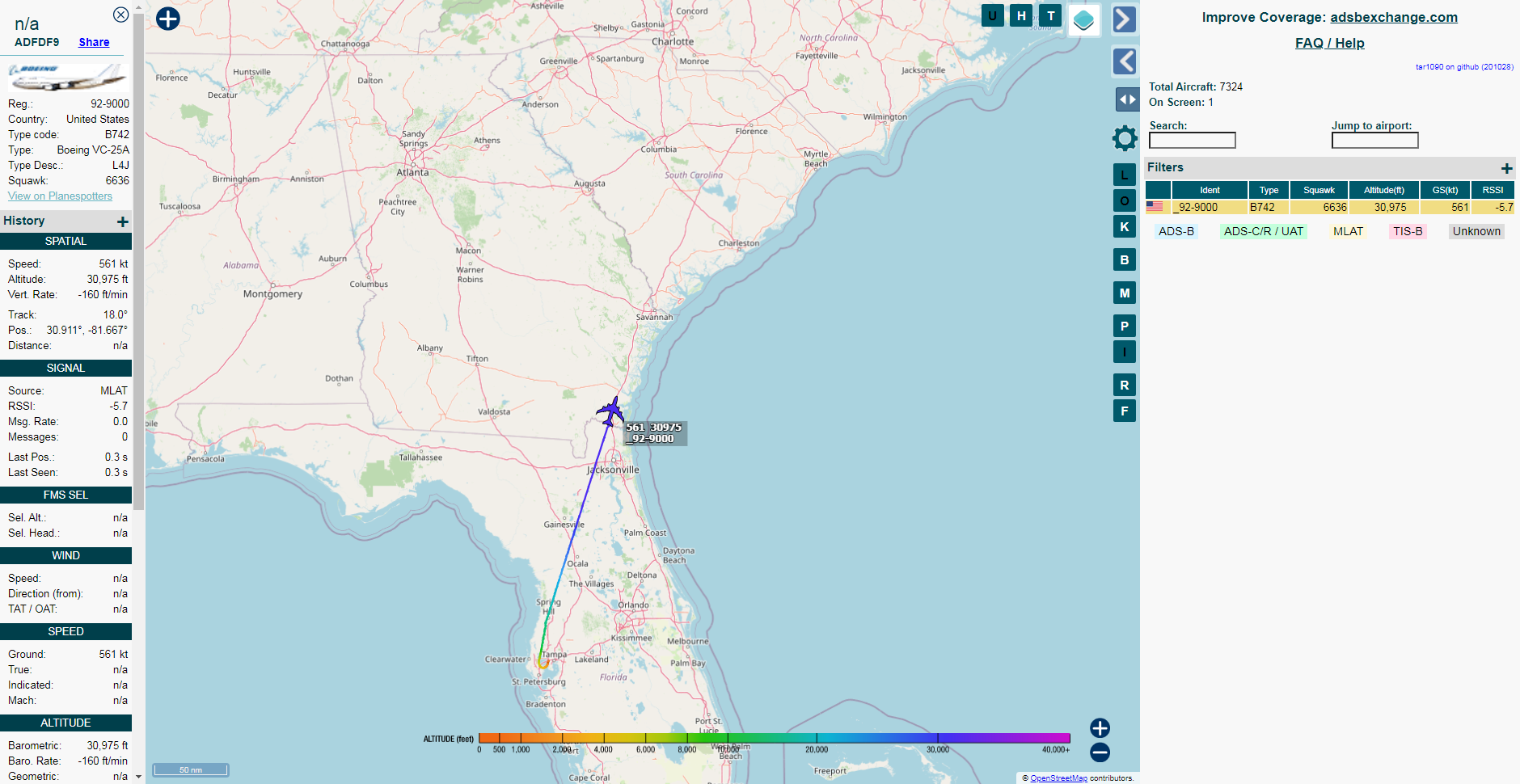Viewport: 1520px width, 784px height.
Task: Click the map zoom out minus icon
Action: 1100,752
